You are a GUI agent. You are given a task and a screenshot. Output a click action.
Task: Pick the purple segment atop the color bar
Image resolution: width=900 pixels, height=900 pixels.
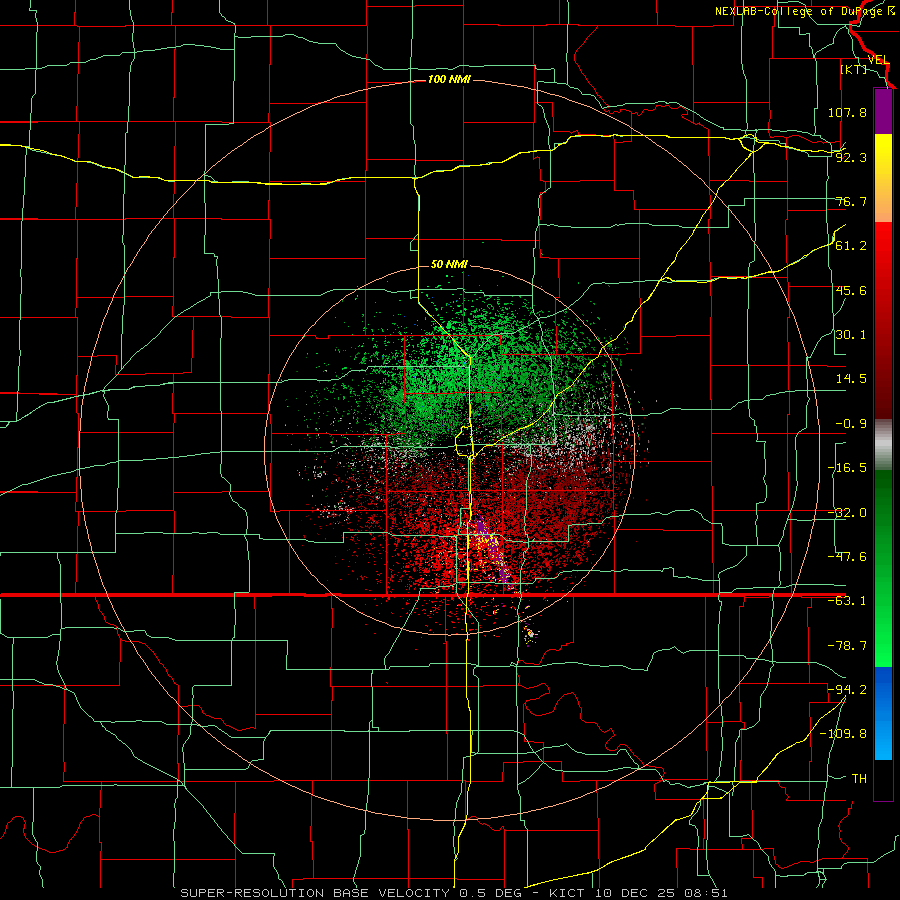coord(883,111)
